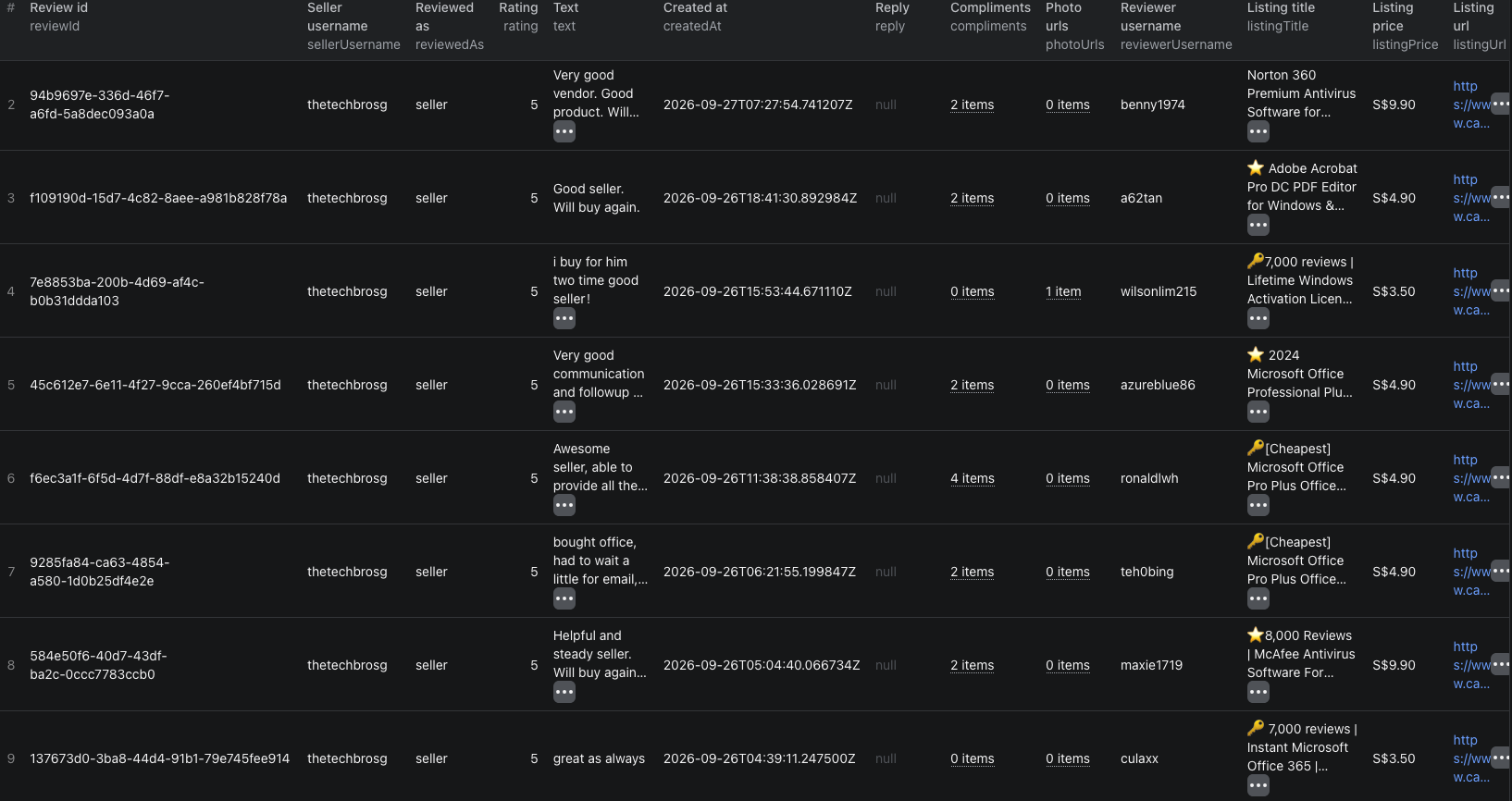Expand Adobe Acrobat listing title ellipsis

click(x=1258, y=226)
